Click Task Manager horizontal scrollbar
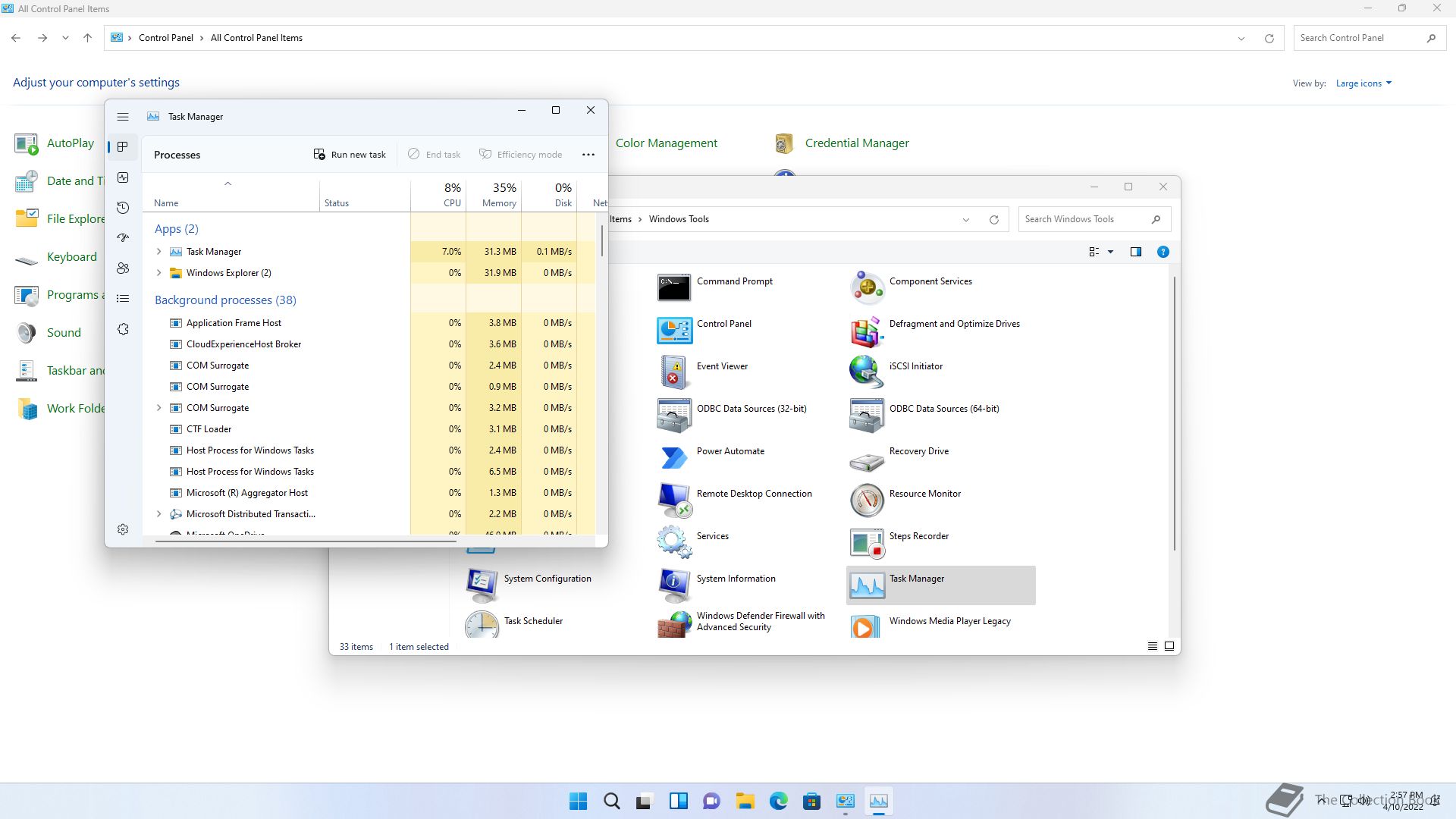The width and height of the screenshot is (1456, 819). click(x=306, y=541)
